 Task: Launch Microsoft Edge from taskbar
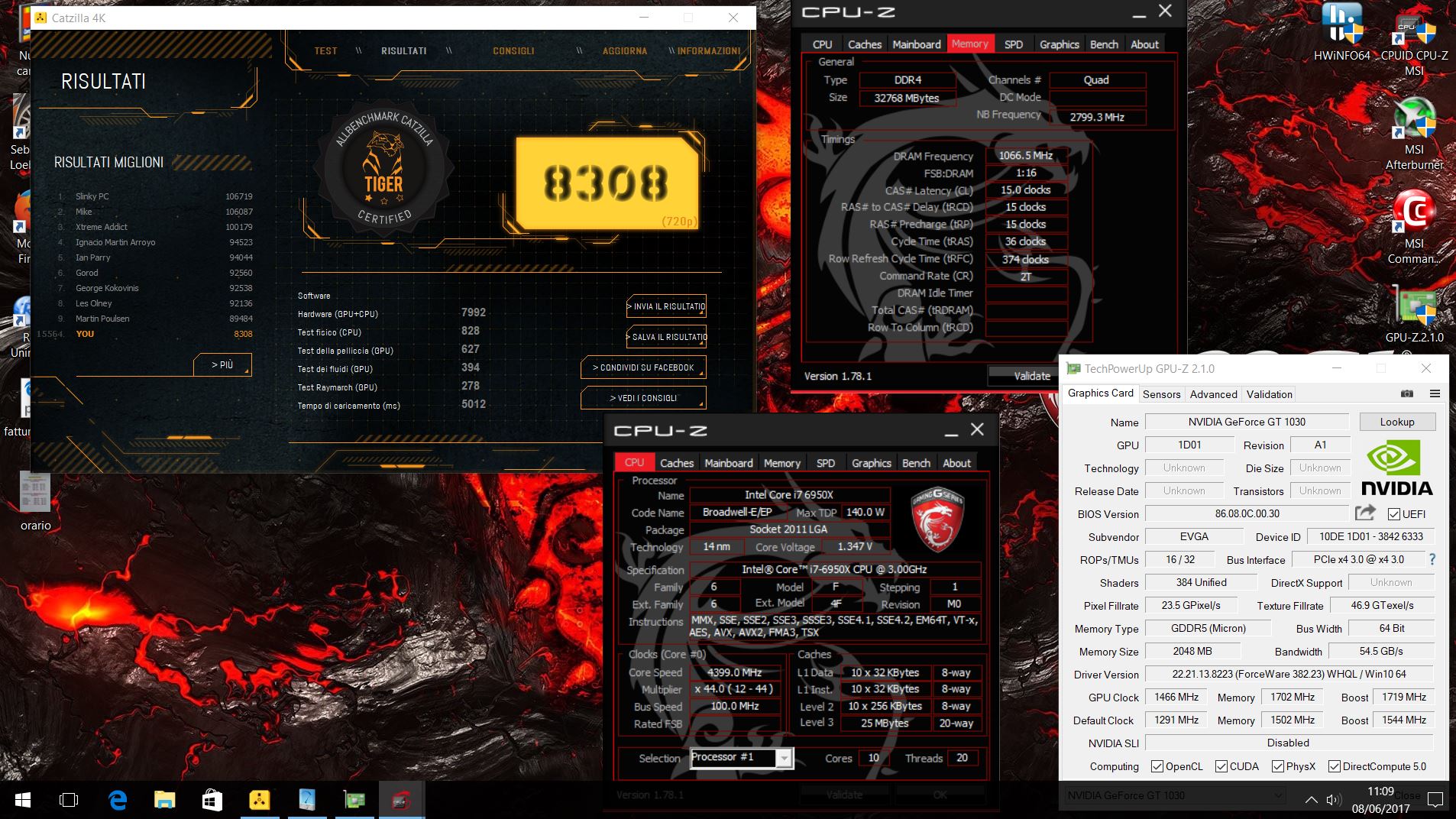pos(118,800)
